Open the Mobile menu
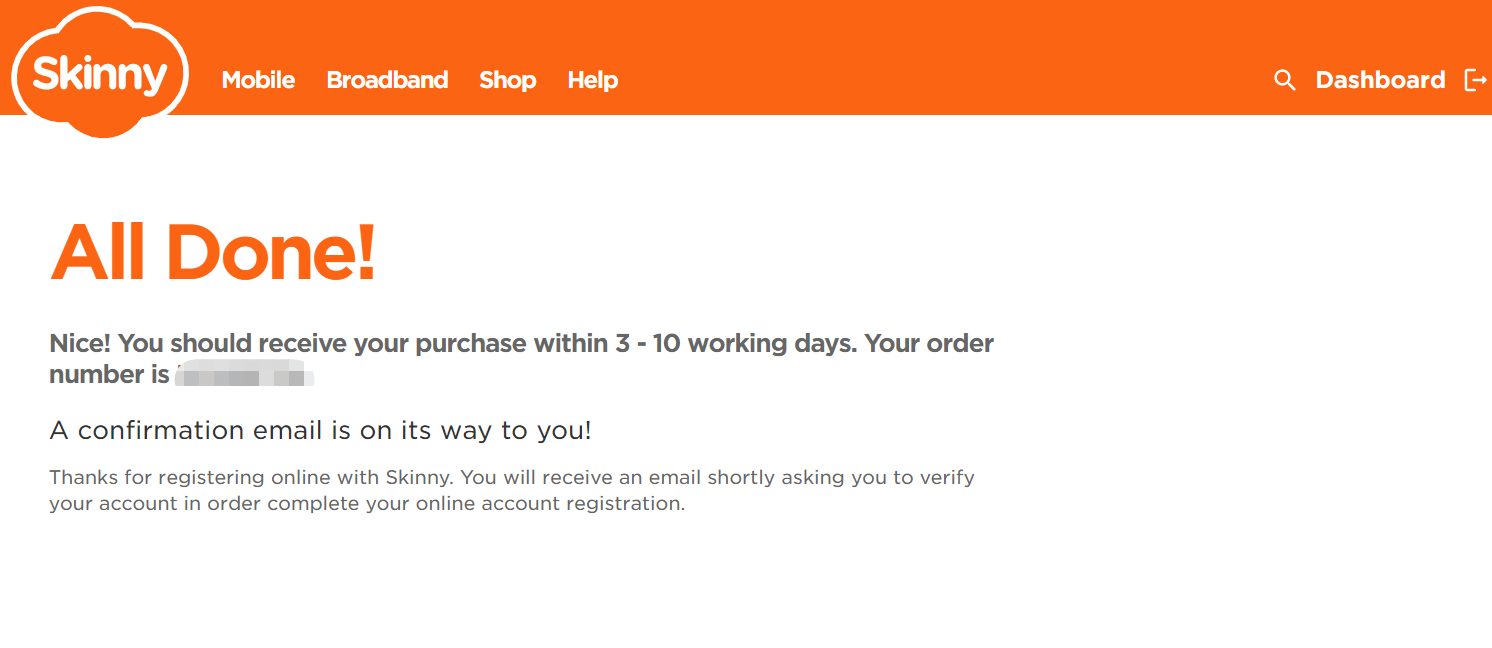Screen dimensions: 1492x648 [x=258, y=80]
